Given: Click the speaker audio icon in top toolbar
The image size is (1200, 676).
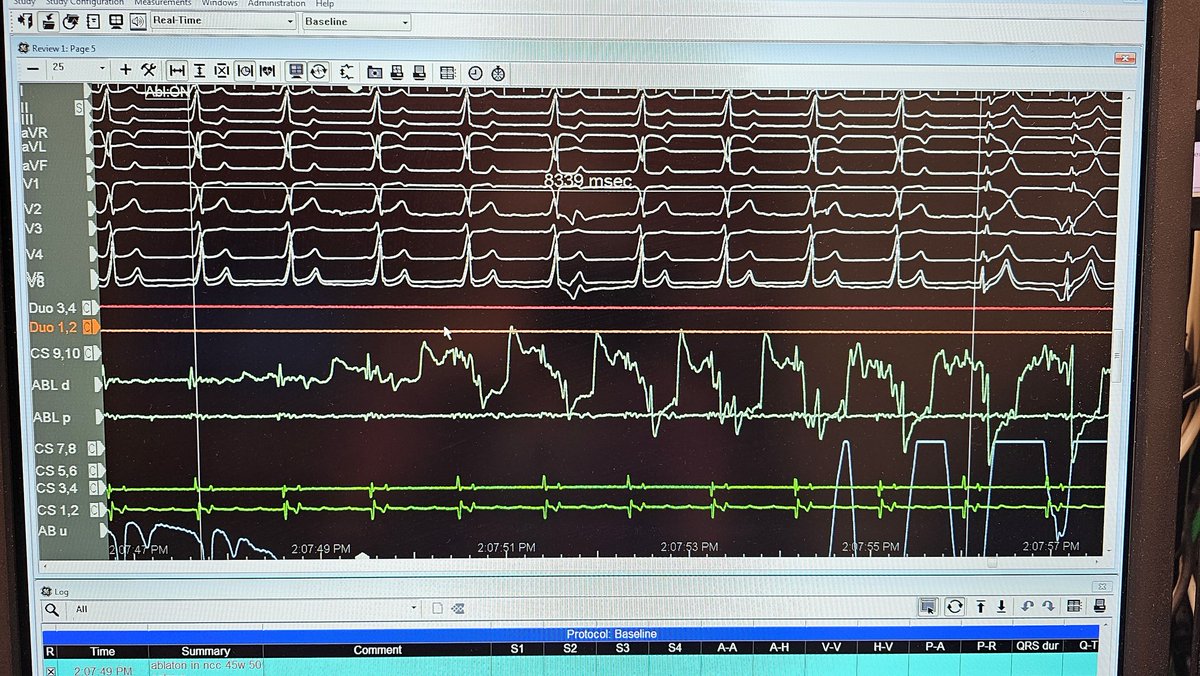Looking at the screenshot, I should [x=138, y=21].
